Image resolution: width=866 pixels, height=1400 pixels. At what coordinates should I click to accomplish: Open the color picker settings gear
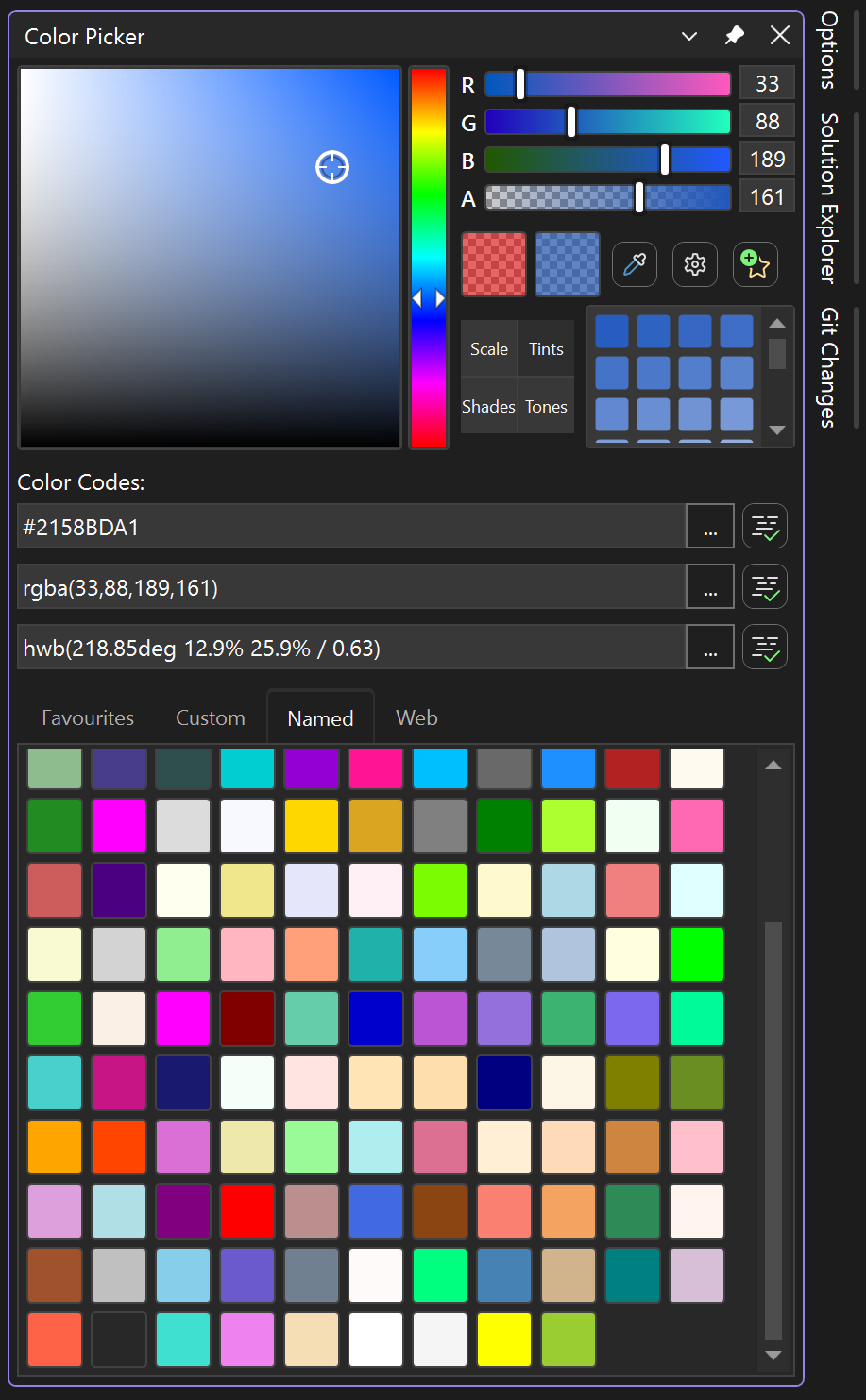[x=694, y=264]
